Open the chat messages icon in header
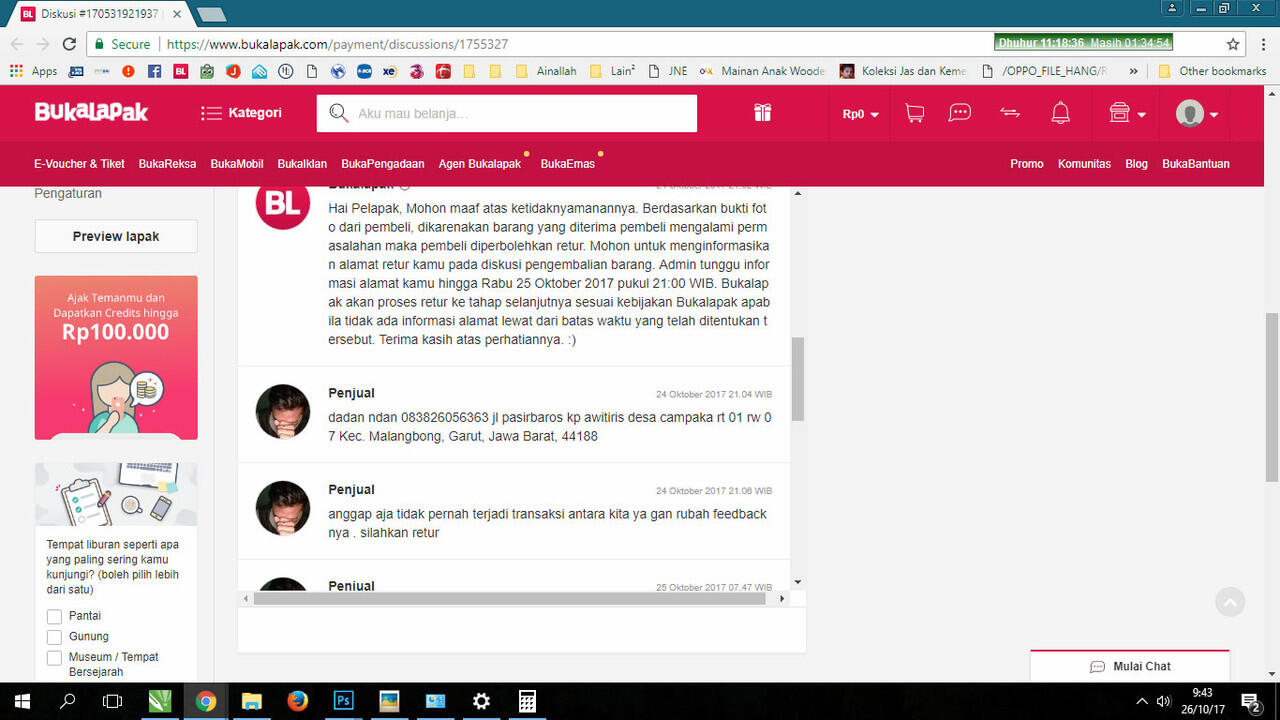 click(x=960, y=113)
